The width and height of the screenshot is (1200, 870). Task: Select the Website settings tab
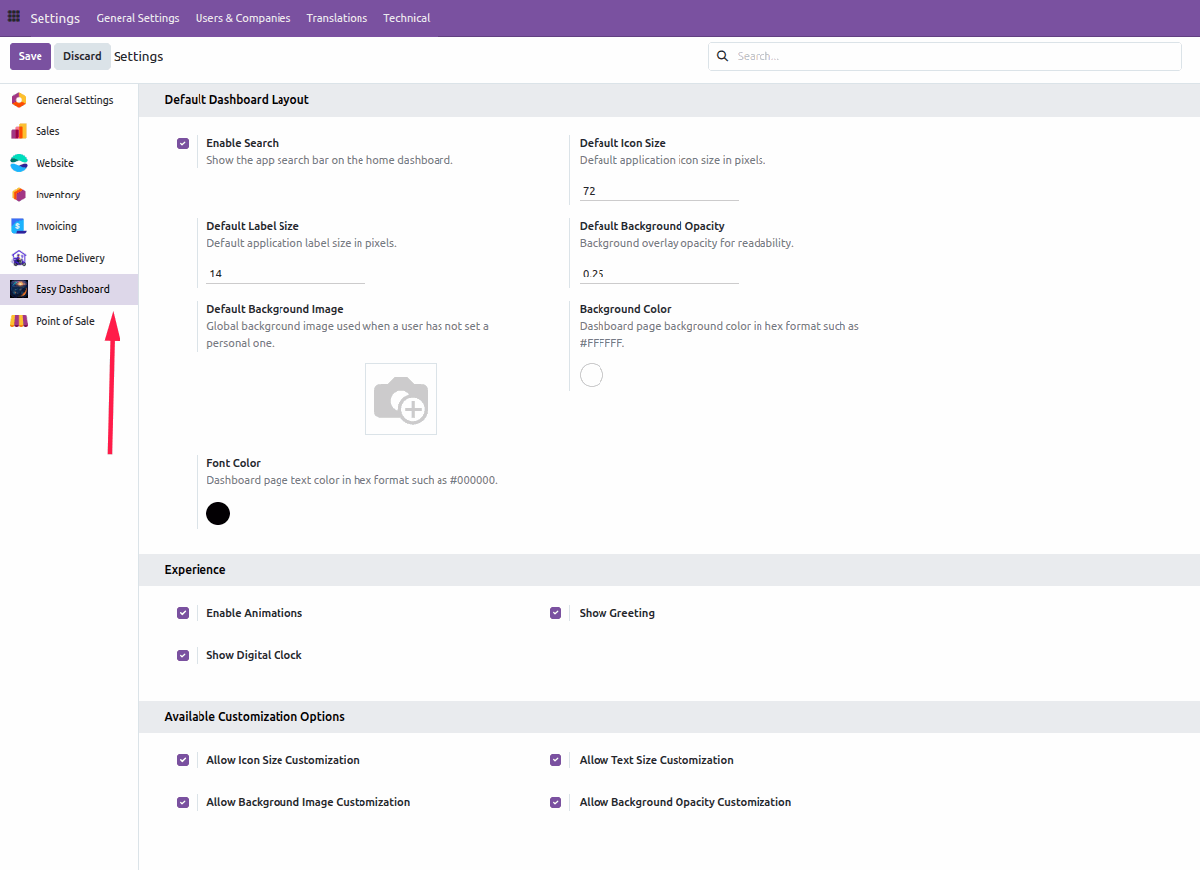click(69, 163)
